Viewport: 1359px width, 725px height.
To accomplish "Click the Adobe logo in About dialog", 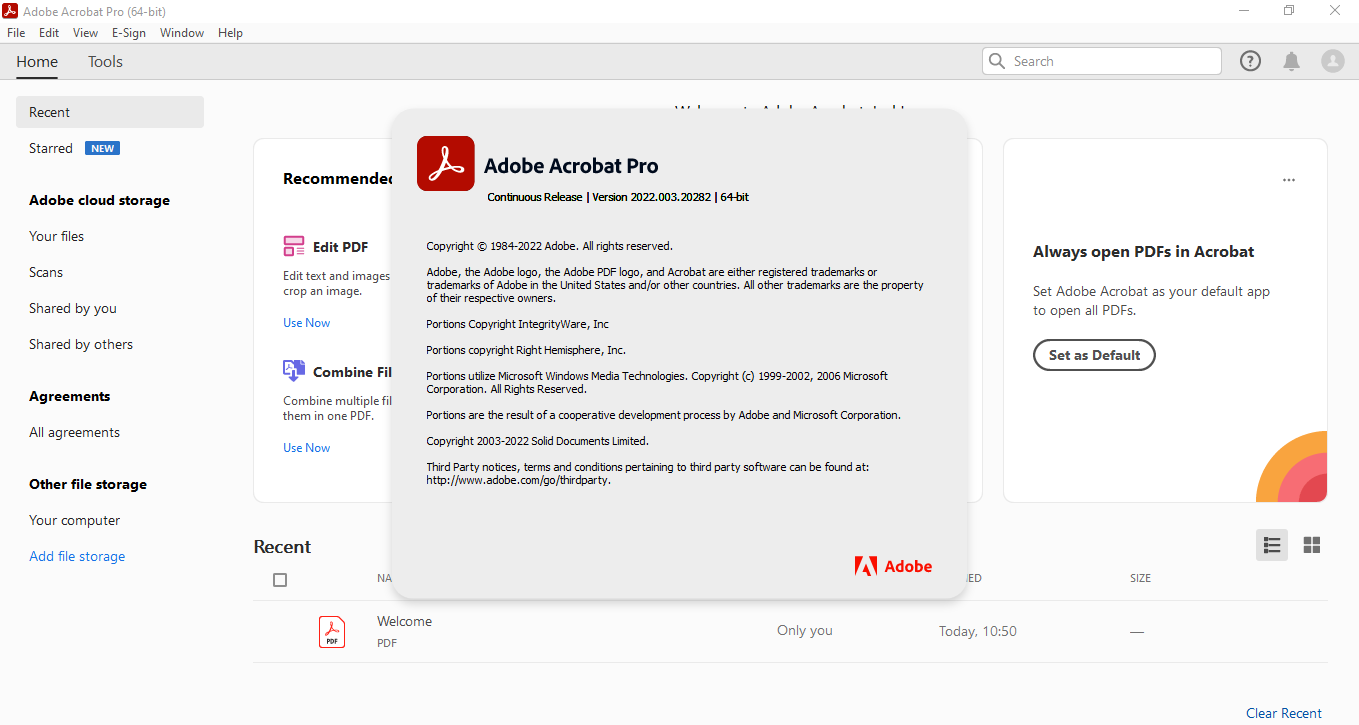I will 893,566.
